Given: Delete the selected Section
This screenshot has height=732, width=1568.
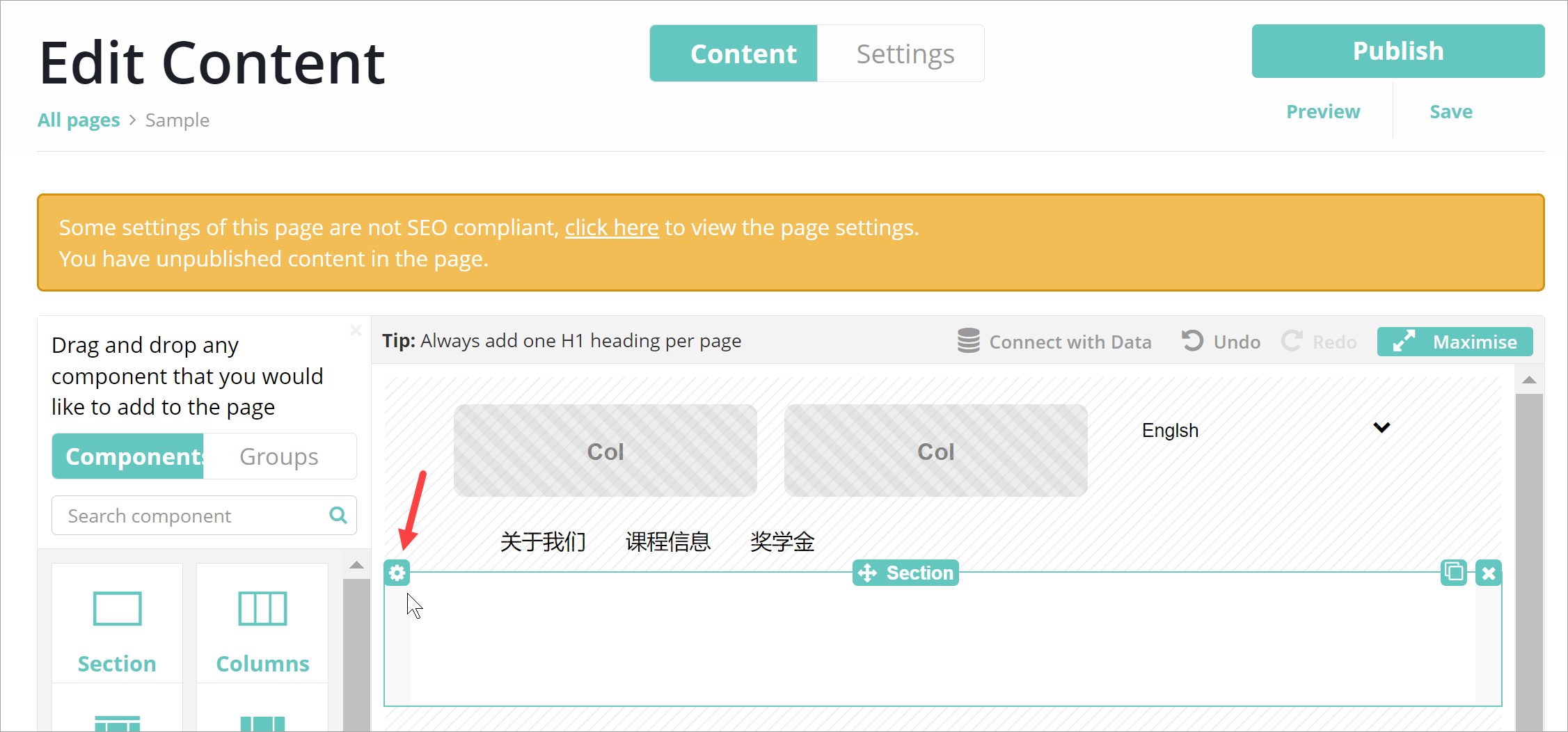Looking at the screenshot, I should (x=1488, y=573).
